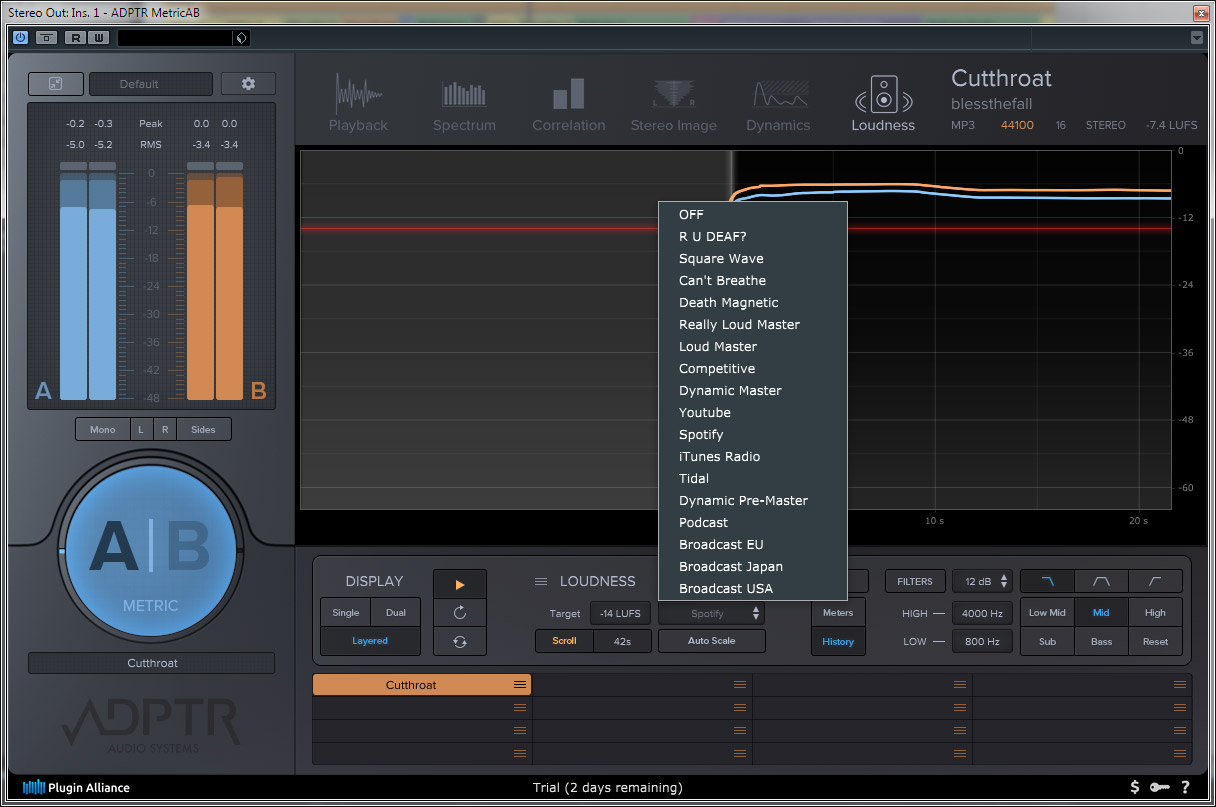Viewport: 1216px width, 807px height.
Task: Solo the L channel
Action: (x=141, y=429)
